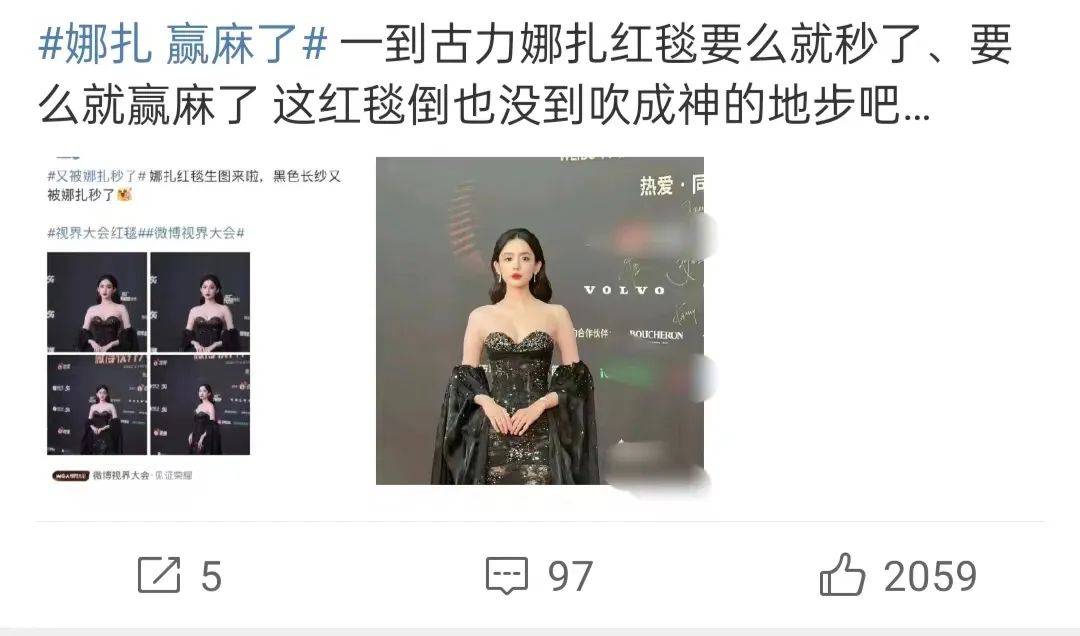The width and height of the screenshot is (1080, 636).
Task: Click the comment count 97
Action: tap(570, 576)
